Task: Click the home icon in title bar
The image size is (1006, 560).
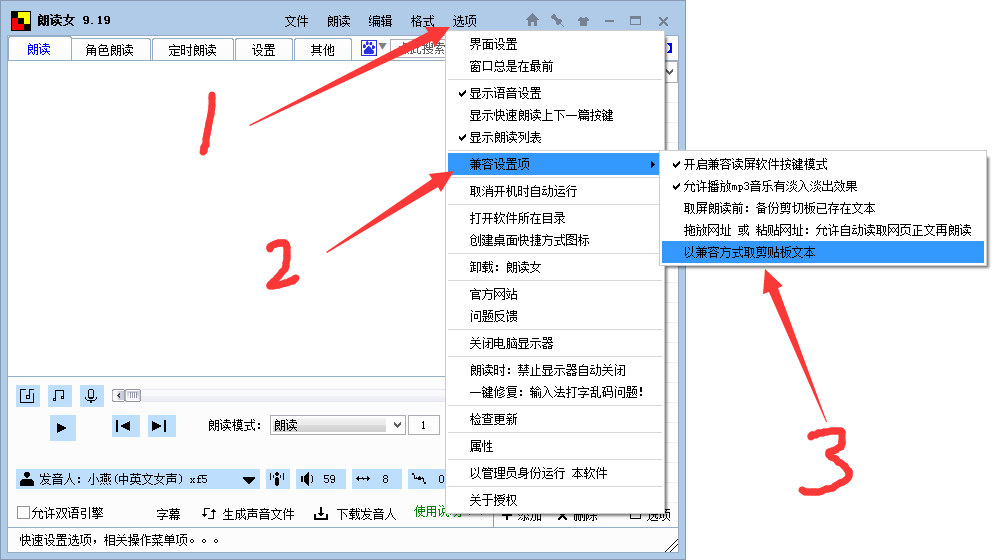Action: (532, 21)
